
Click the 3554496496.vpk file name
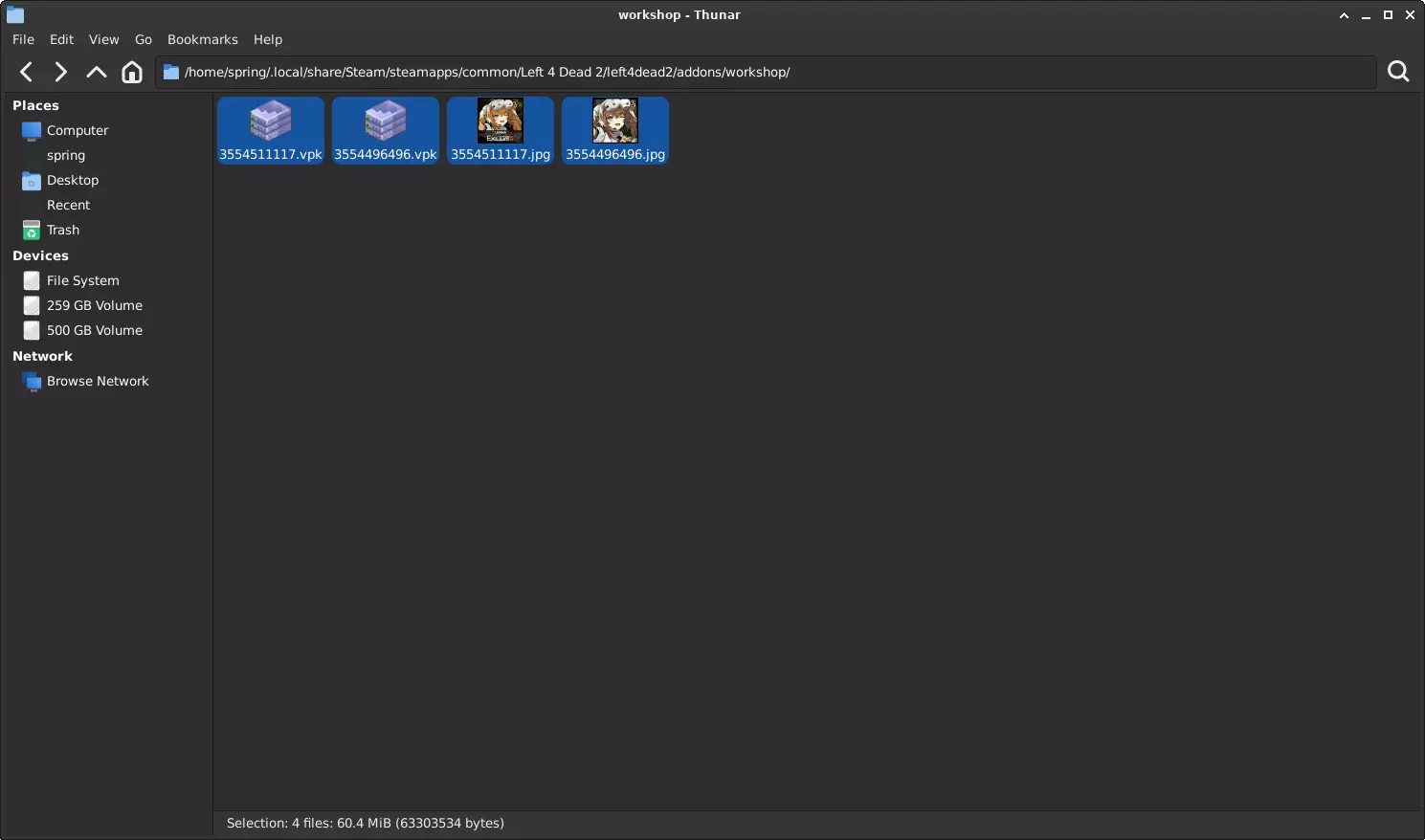(386, 154)
